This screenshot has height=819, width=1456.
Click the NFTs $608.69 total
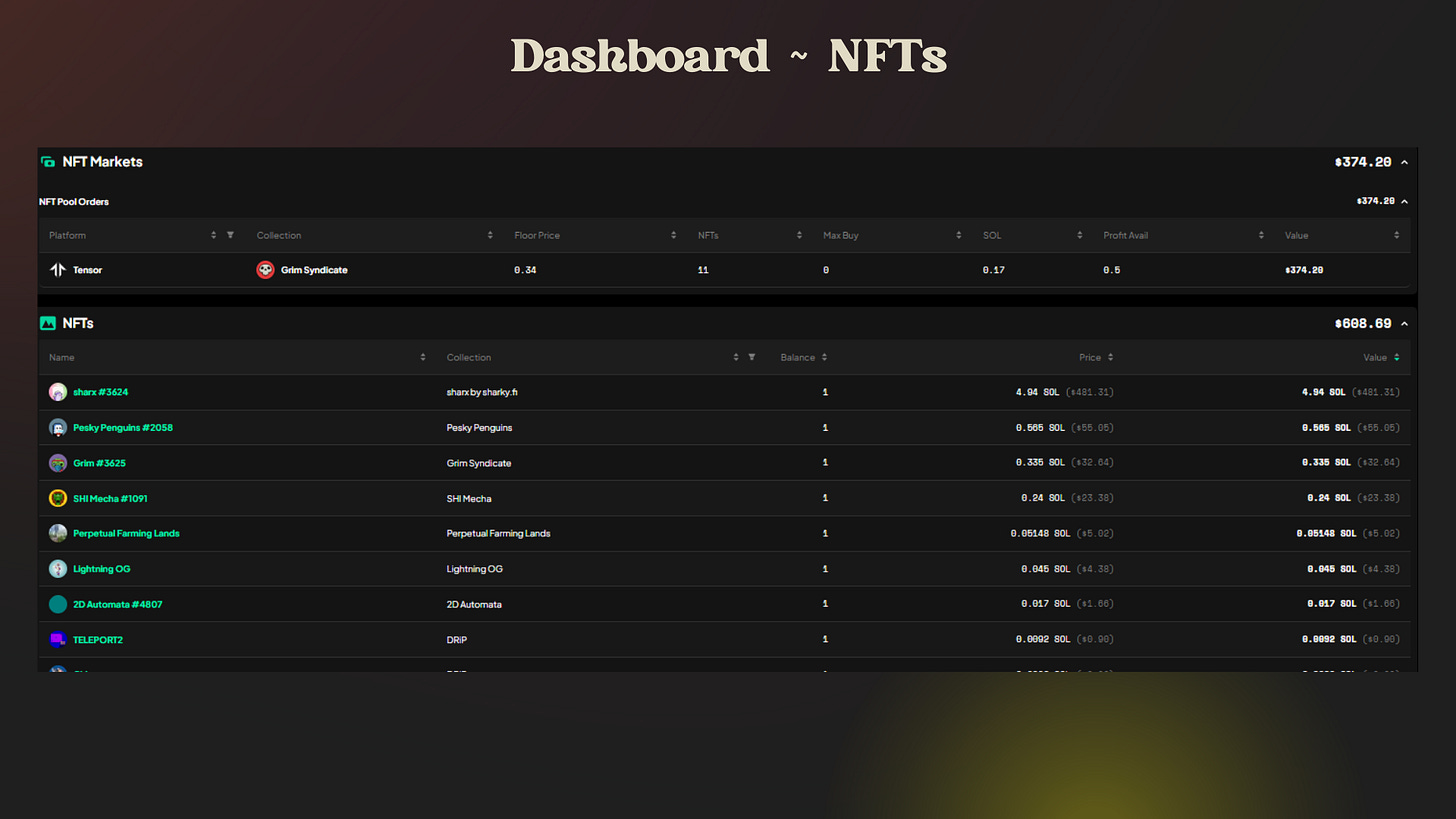point(1363,324)
